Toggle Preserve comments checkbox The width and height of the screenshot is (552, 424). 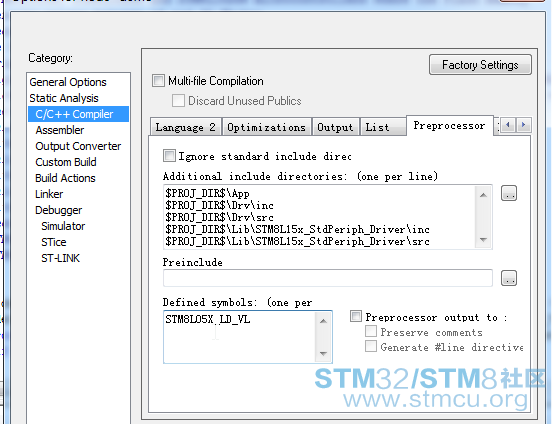click(371, 331)
